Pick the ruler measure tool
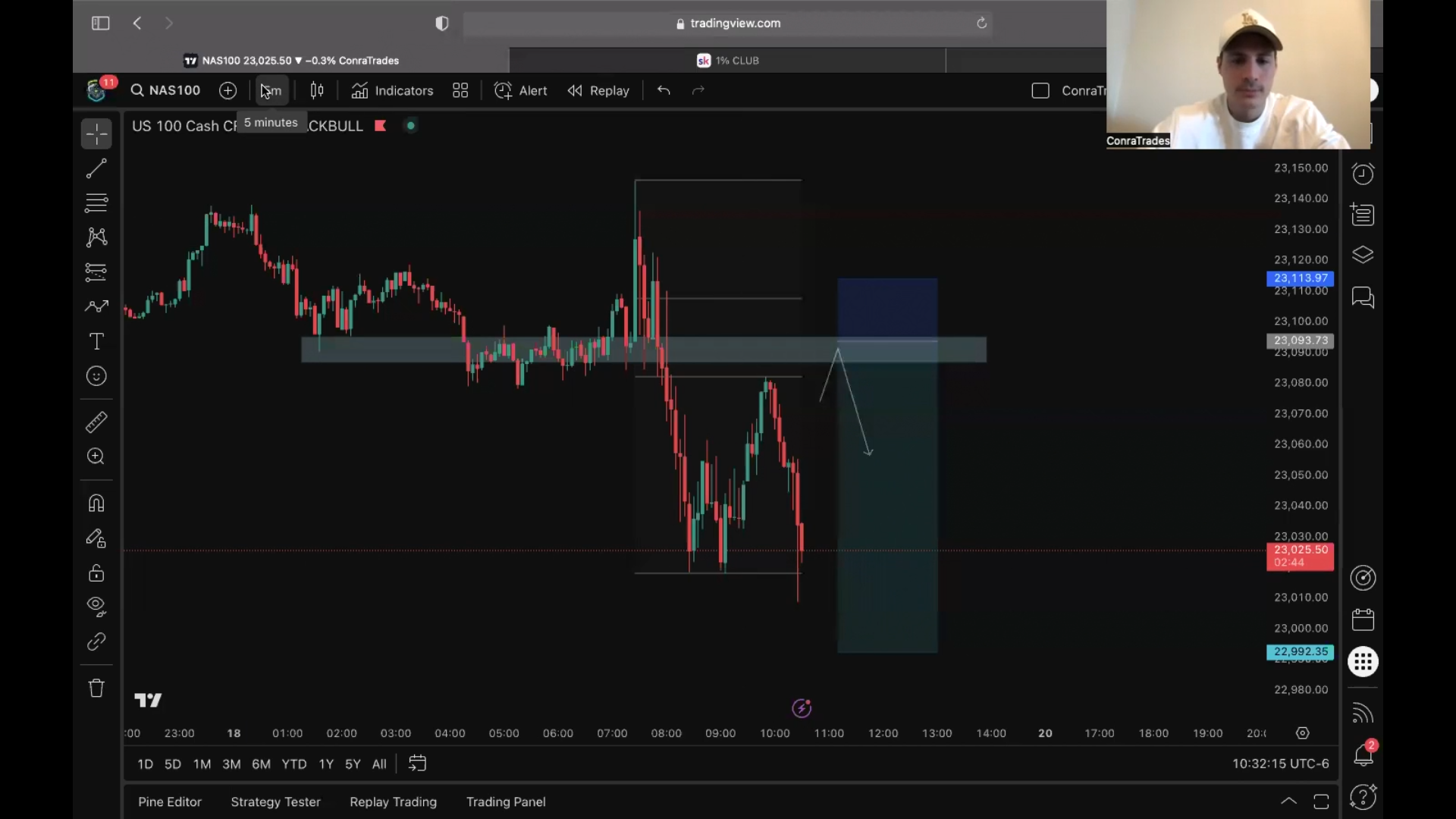The height and width of the screenshot is (819, 1456). 96,422
